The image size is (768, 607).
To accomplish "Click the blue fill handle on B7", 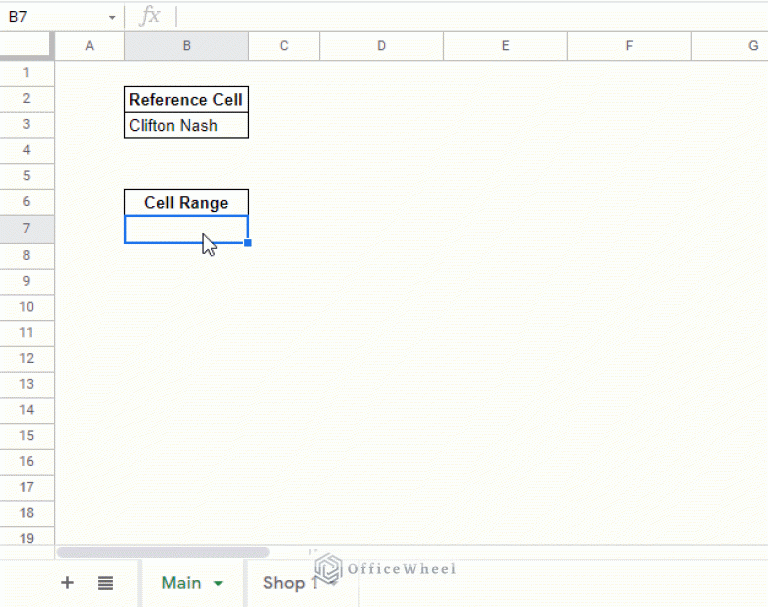I will pyautogui.click(x=247, y=242).
